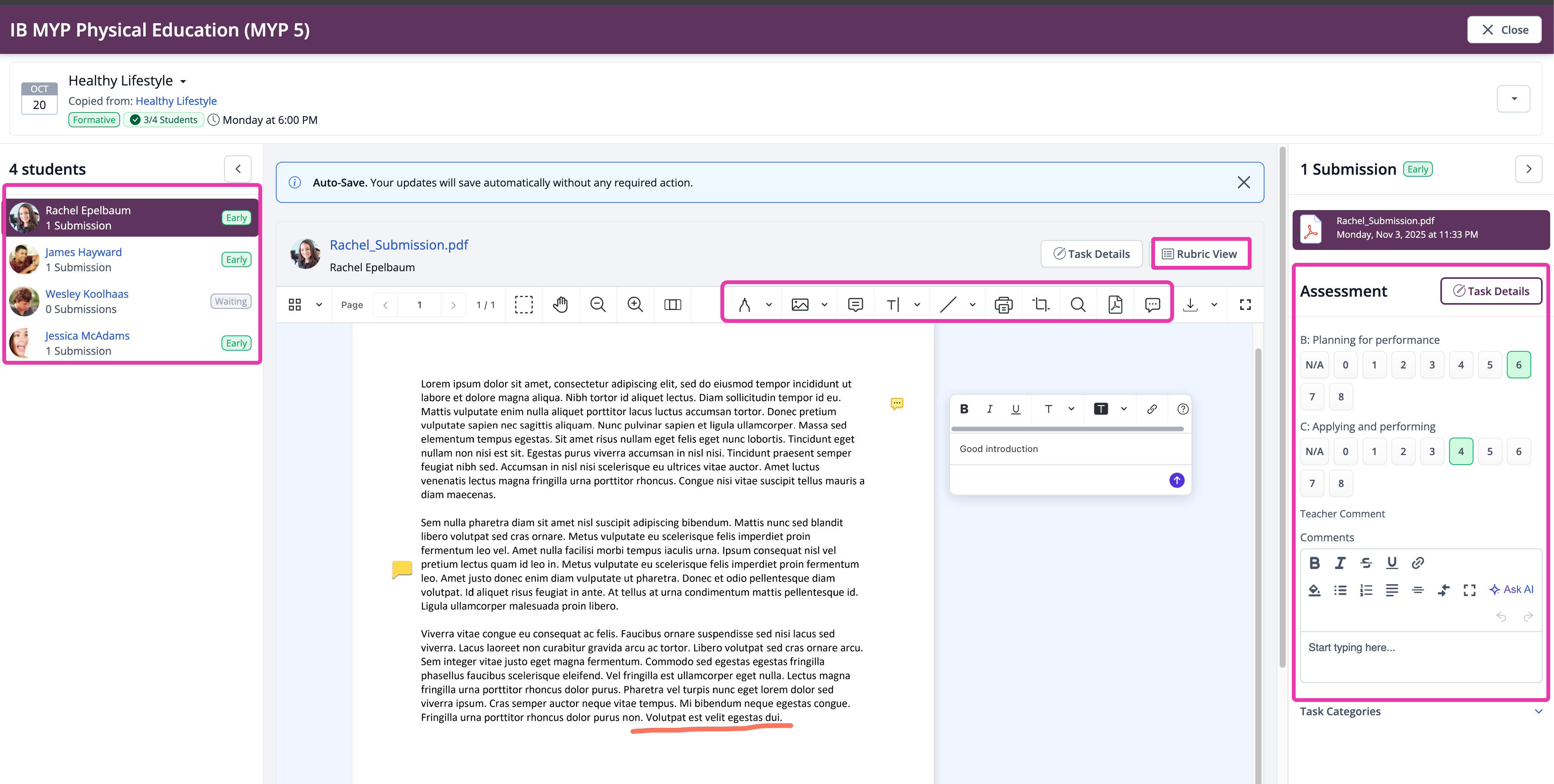Toggle italic in teacher comment editor

pyautogui.click(x=1340, y=563)
